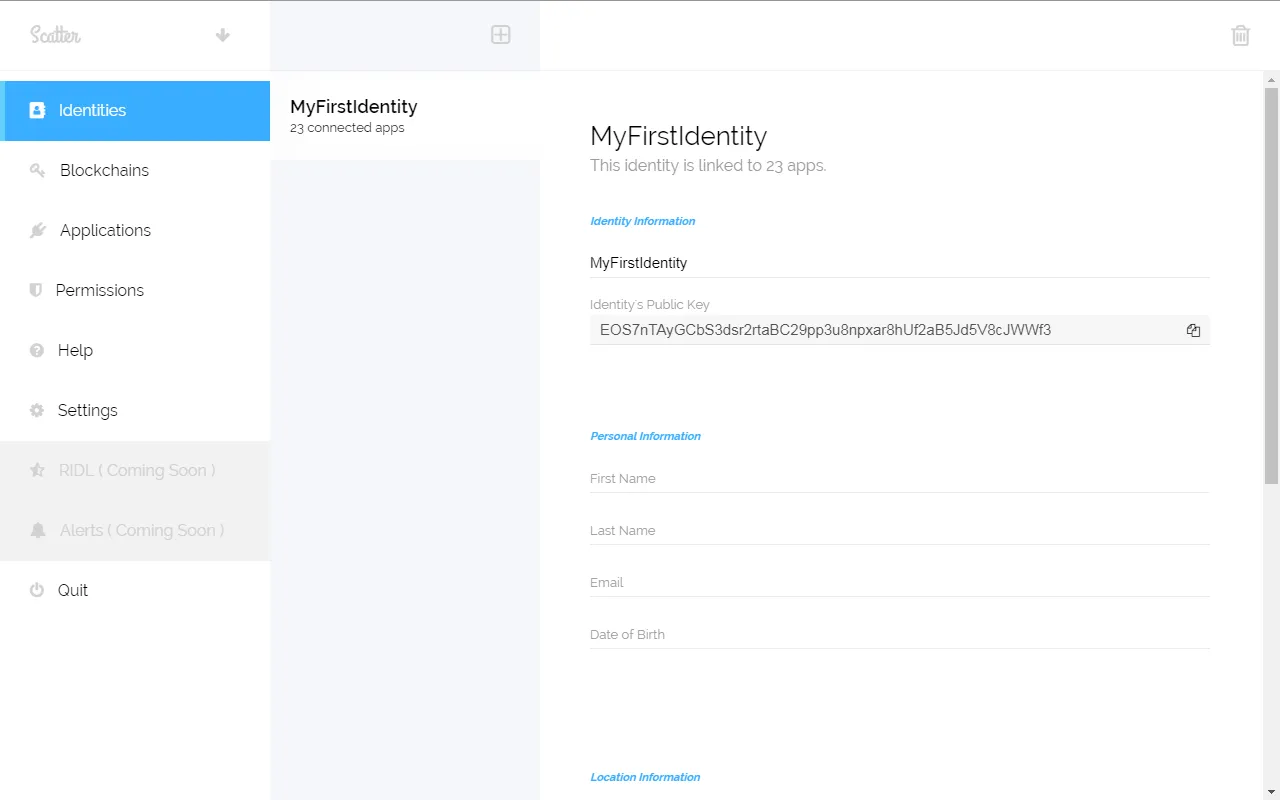Screen dimensions: 1280x800
Task: Focus the Last Name field
Action: [900, 531]
